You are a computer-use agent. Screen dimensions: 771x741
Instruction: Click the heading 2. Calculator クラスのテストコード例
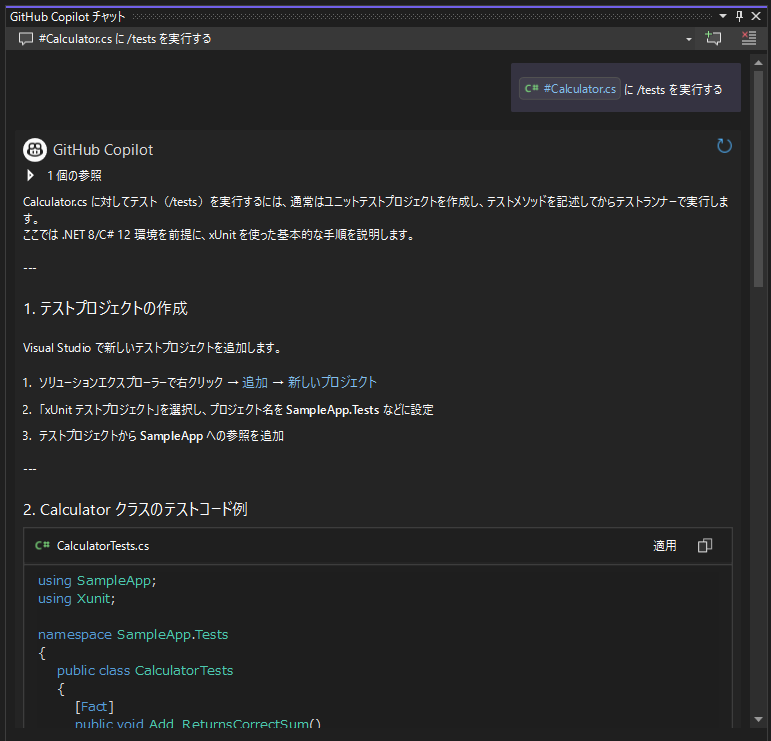135,509
